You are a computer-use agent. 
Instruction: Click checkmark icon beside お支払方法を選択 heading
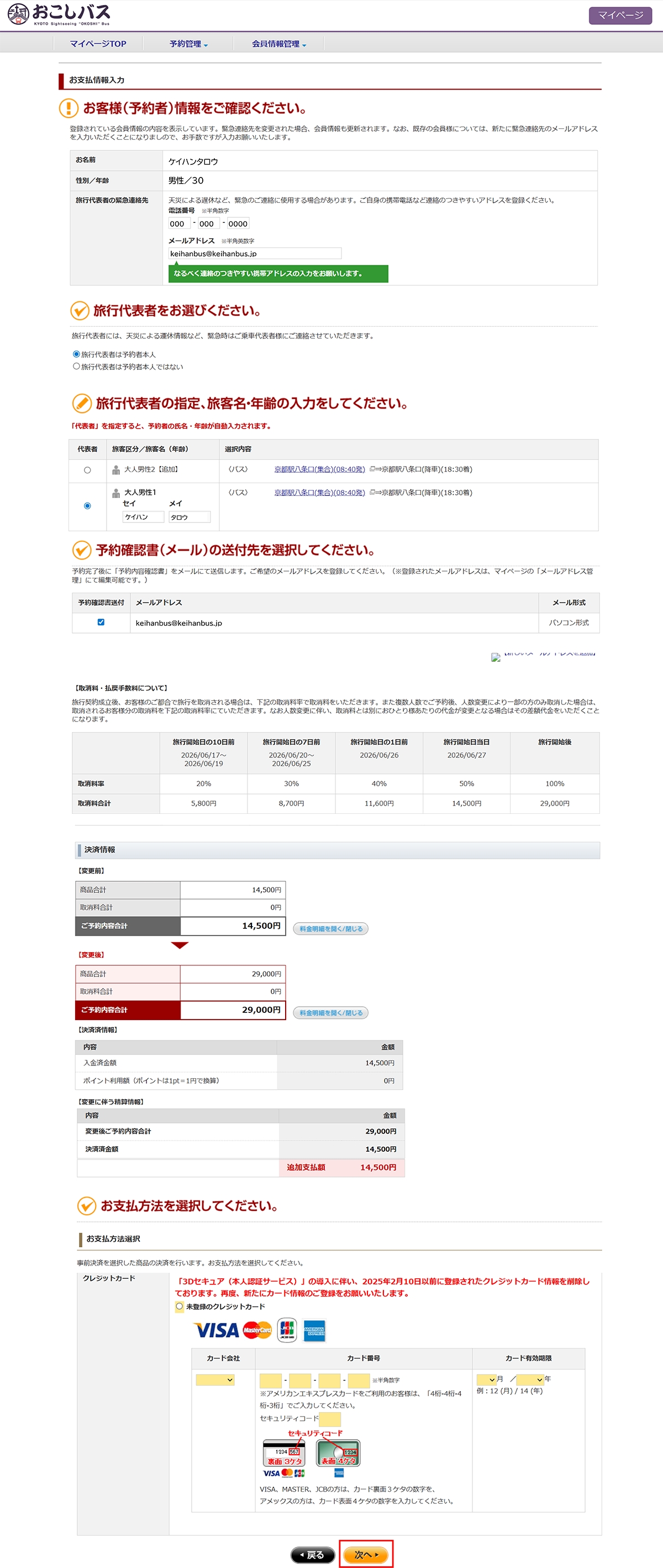(x=86, y=1205)
